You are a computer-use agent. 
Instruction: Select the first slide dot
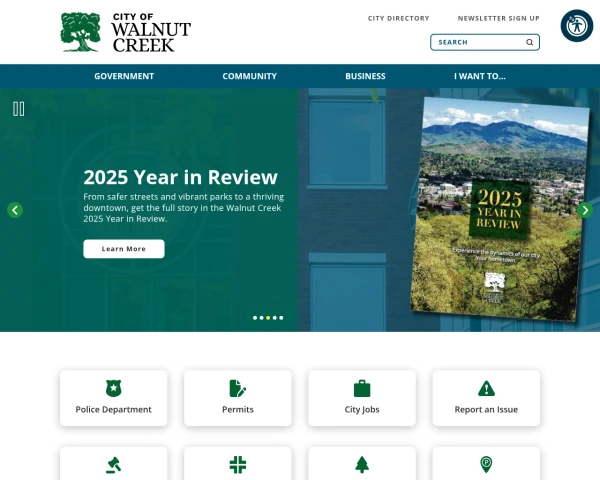[255, 318]
